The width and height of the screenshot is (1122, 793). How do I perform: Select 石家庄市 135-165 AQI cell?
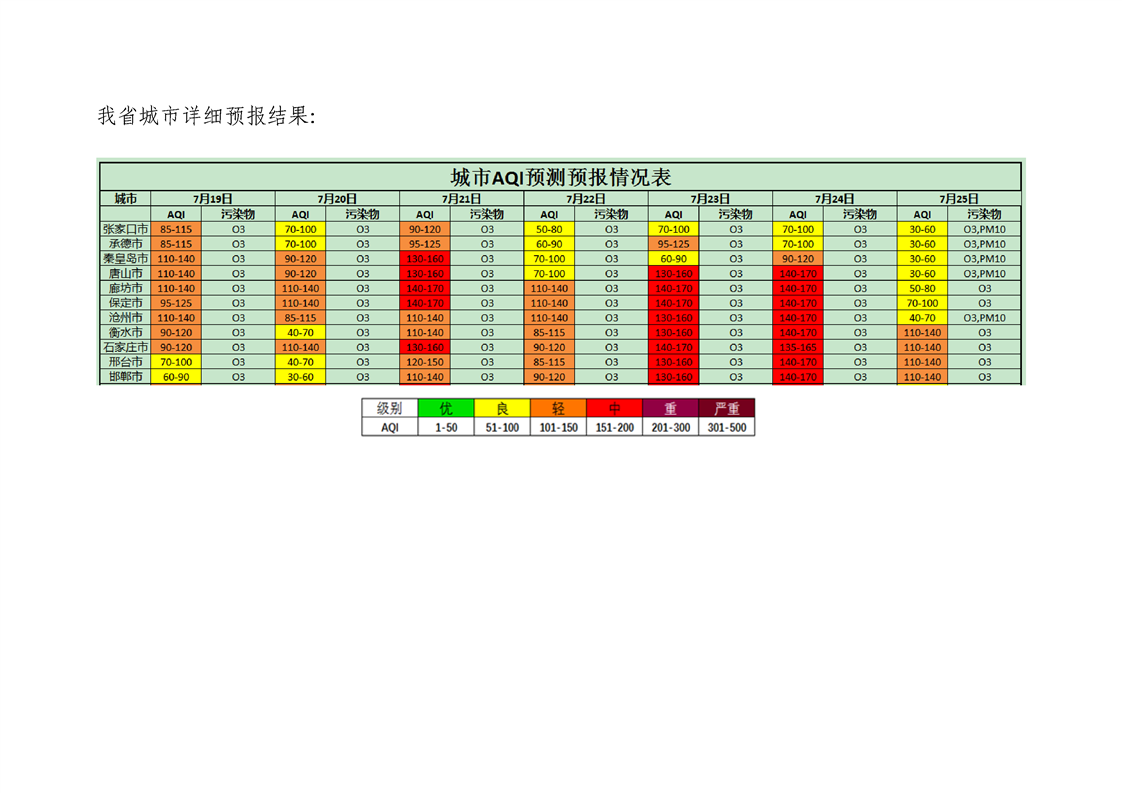797,347
